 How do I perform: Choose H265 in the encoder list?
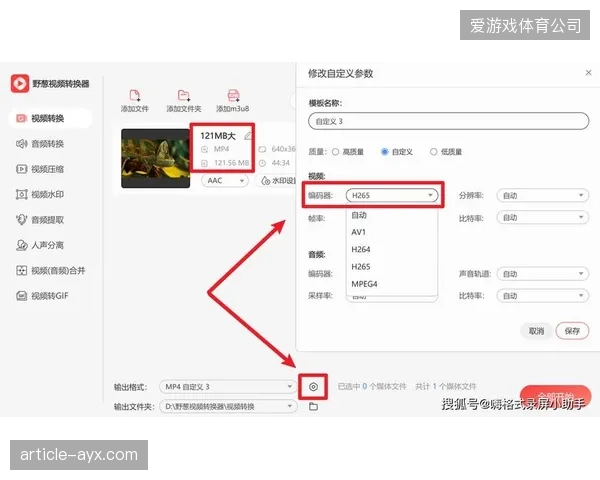(x=392, y=266)
